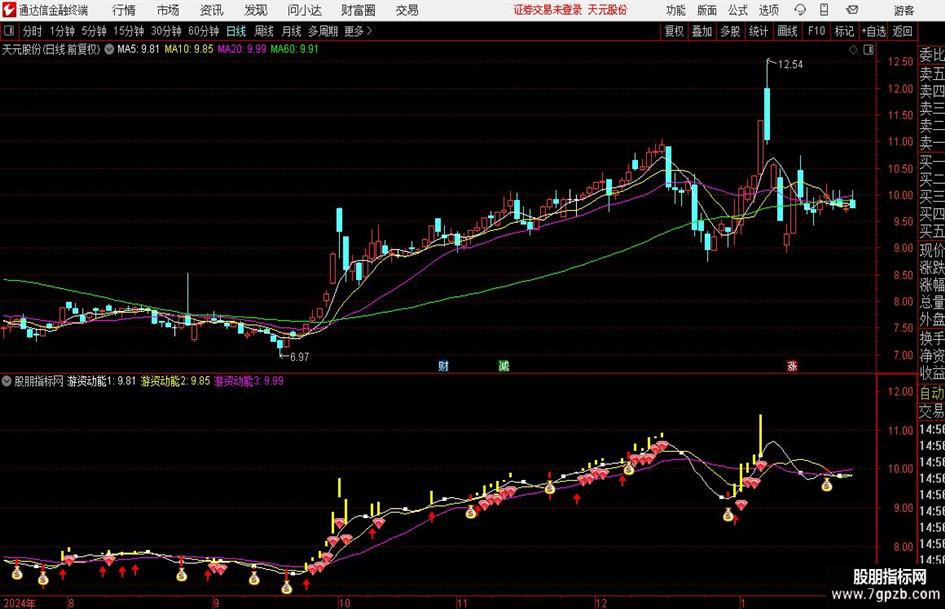Open 行情 menu
This screenshot has width=945, height=609.
(x=124, y=10)
